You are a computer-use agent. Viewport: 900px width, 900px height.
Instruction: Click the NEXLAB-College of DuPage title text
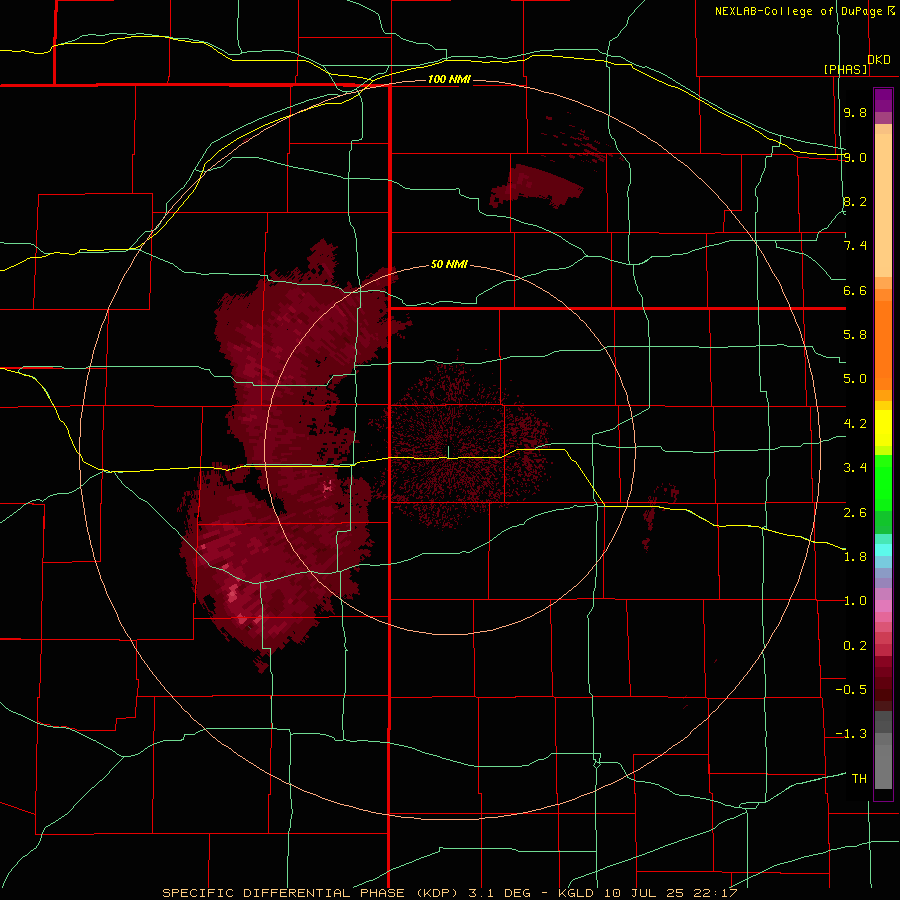pos(800,11)
